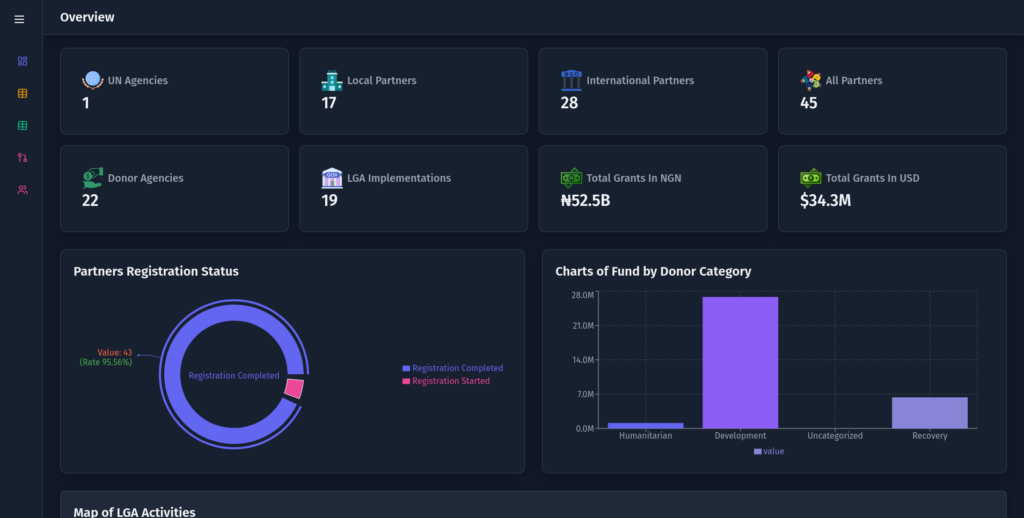The width and height of the screenshot is (1024, 518).
Task: Click the Local Partners count 17
Action: pyautogui.click(x=328, y=103)
